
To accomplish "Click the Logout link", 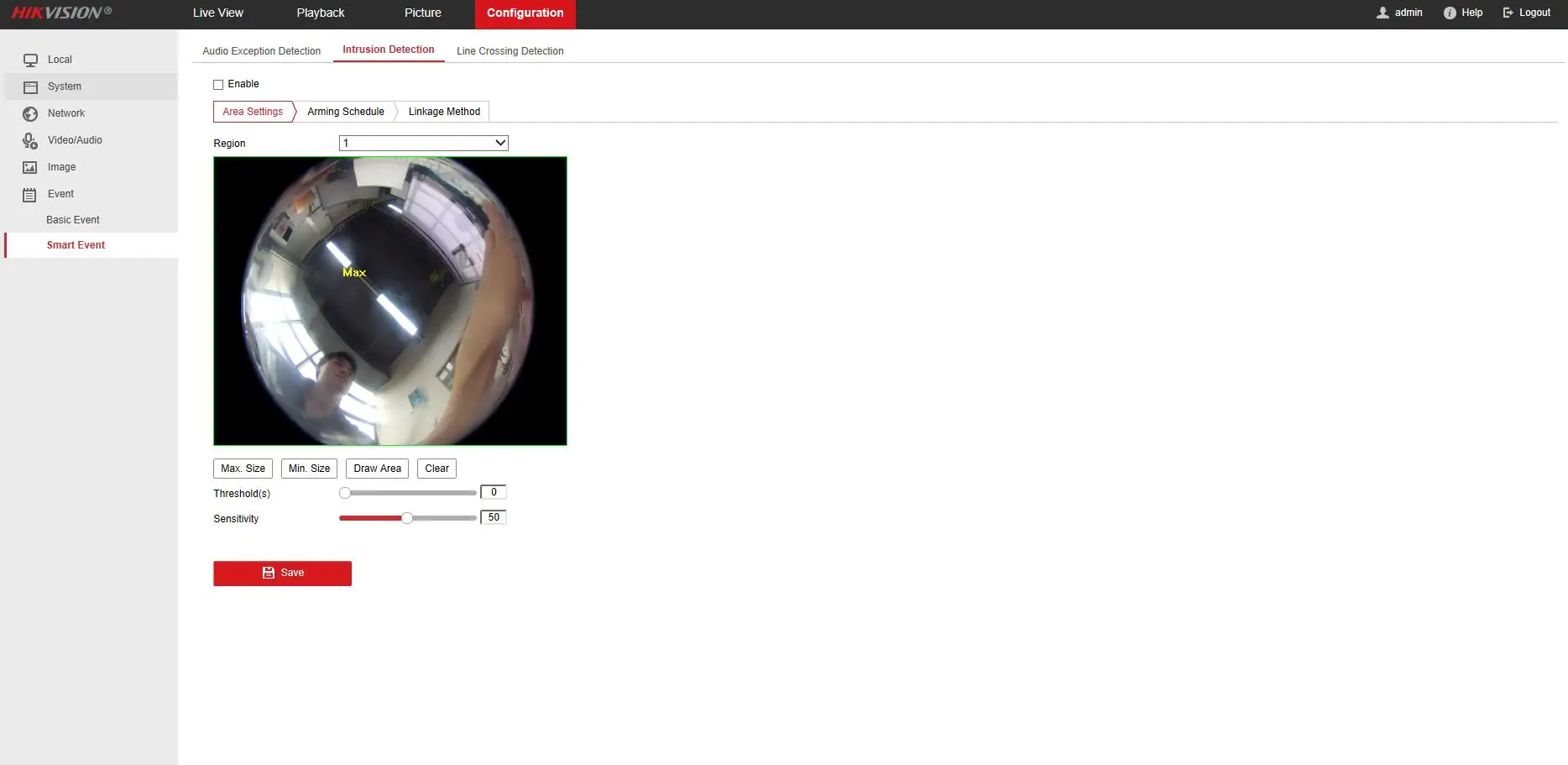I will [x=1534, y=13].
